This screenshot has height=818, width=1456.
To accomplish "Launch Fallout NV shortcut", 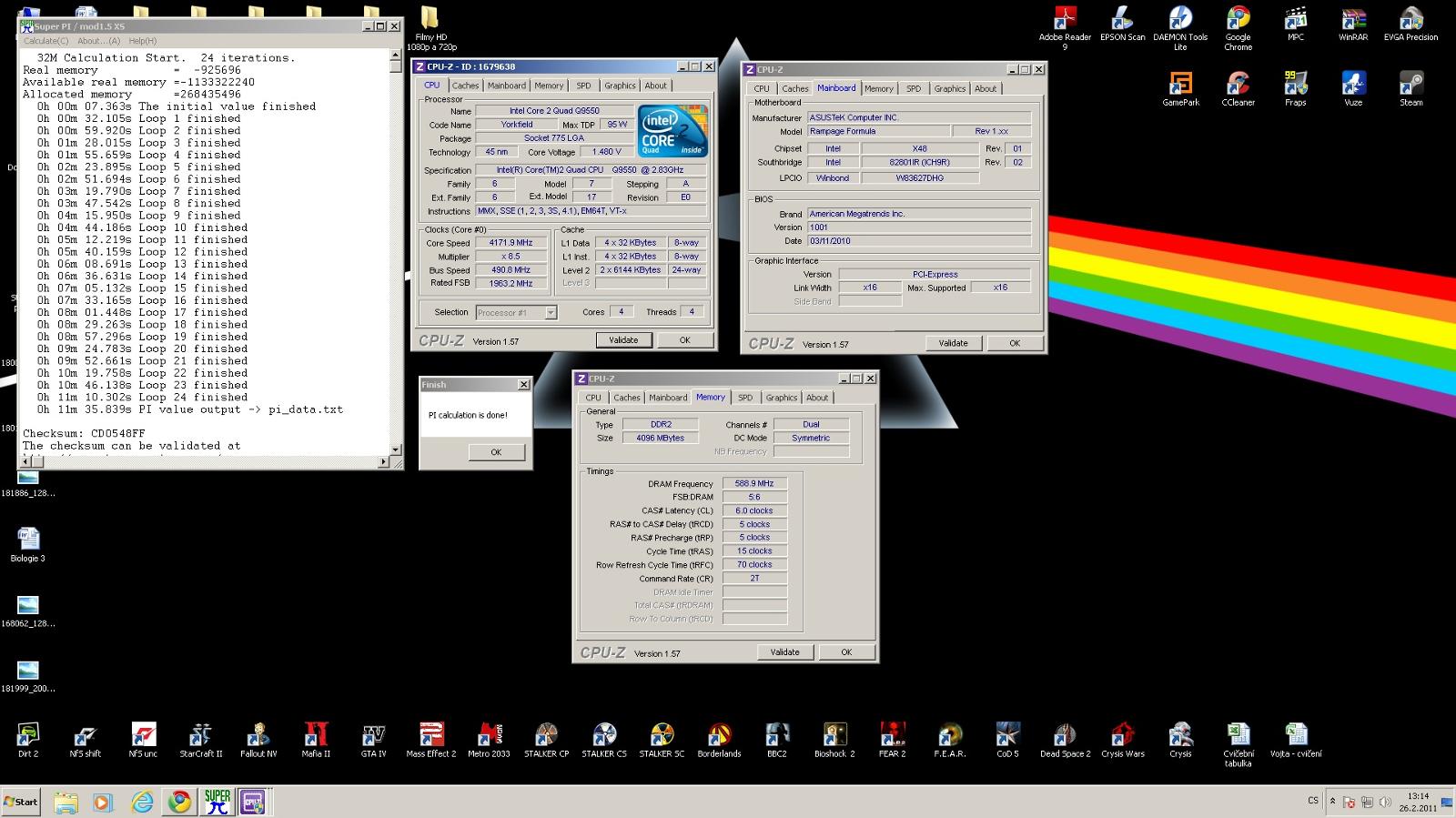I will 258,740.
